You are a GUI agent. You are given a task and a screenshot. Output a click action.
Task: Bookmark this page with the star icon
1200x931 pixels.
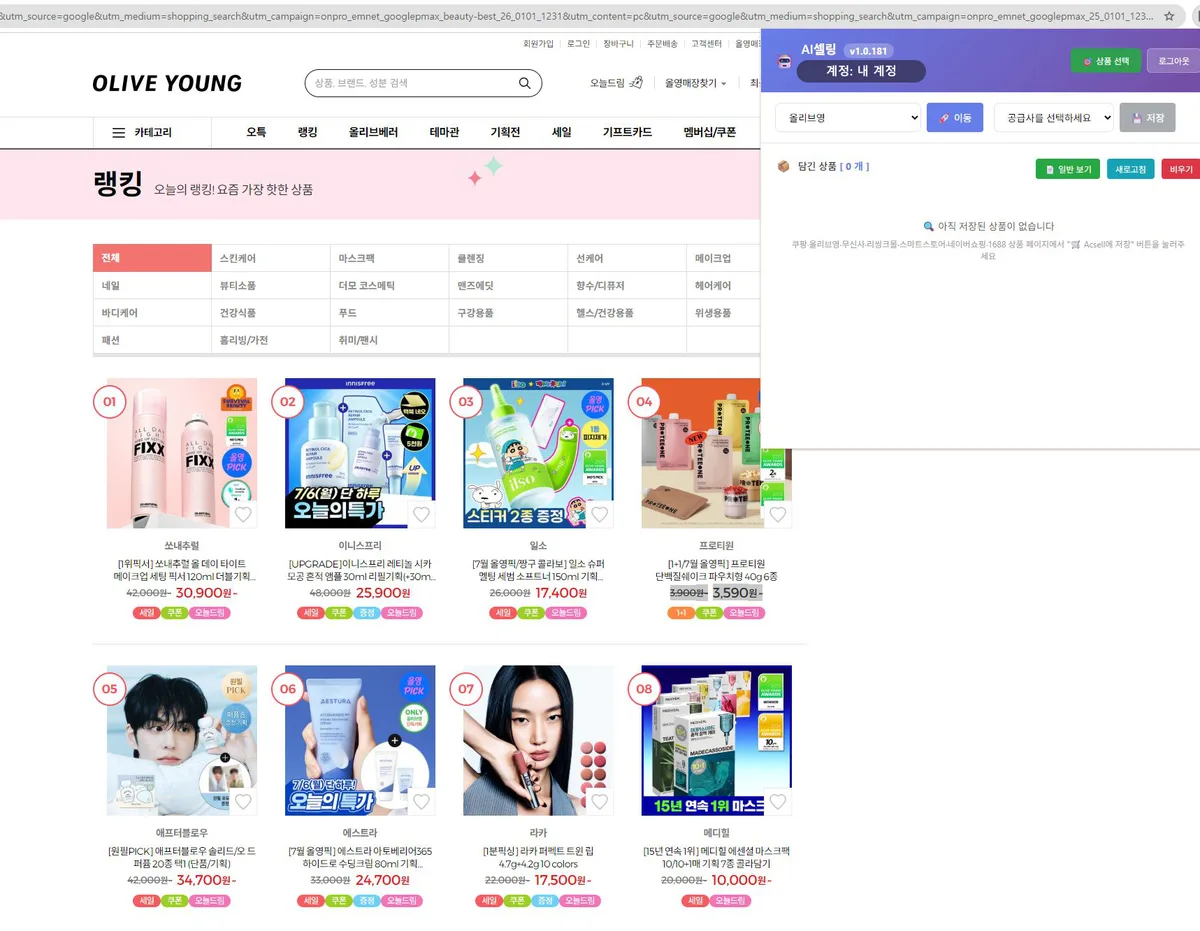[1169, 16]
